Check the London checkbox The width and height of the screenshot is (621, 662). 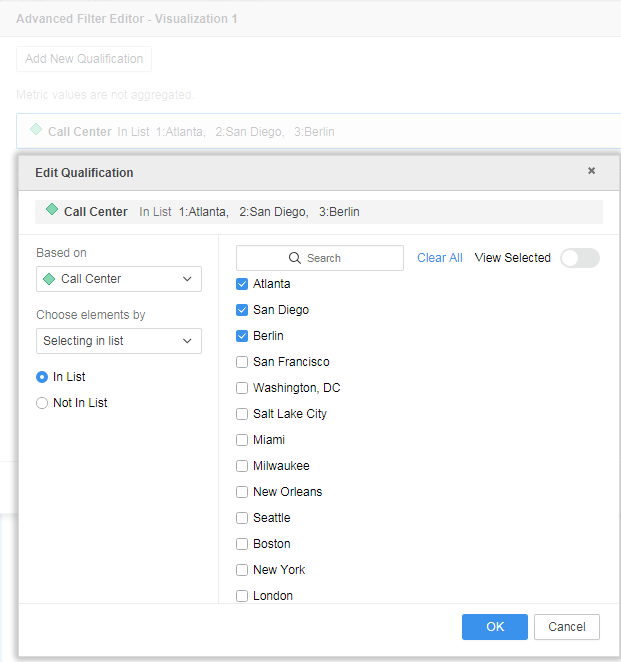click(242, 596)
